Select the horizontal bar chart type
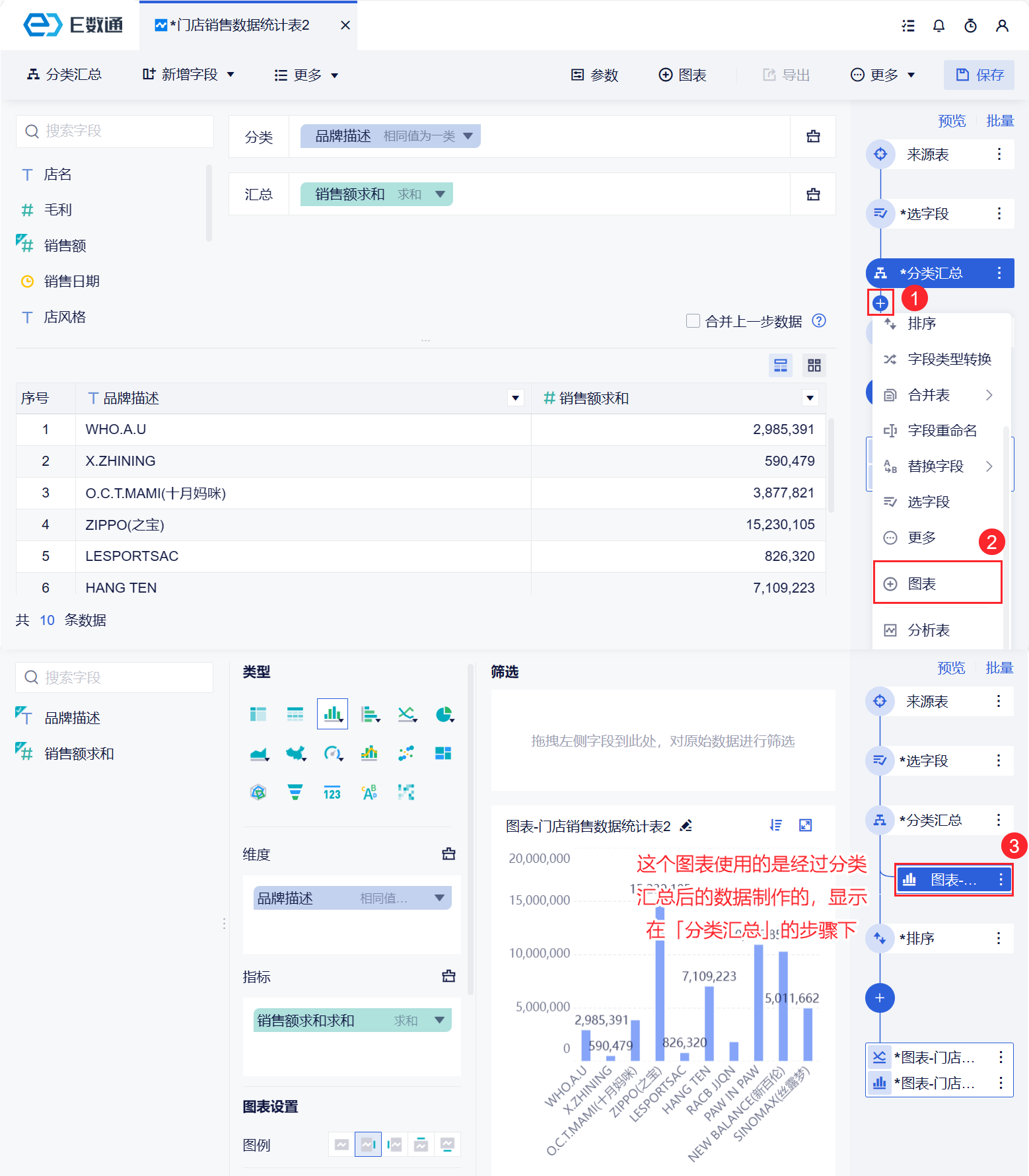This screenshot has height=1176, width=1029. coord(370,714)
